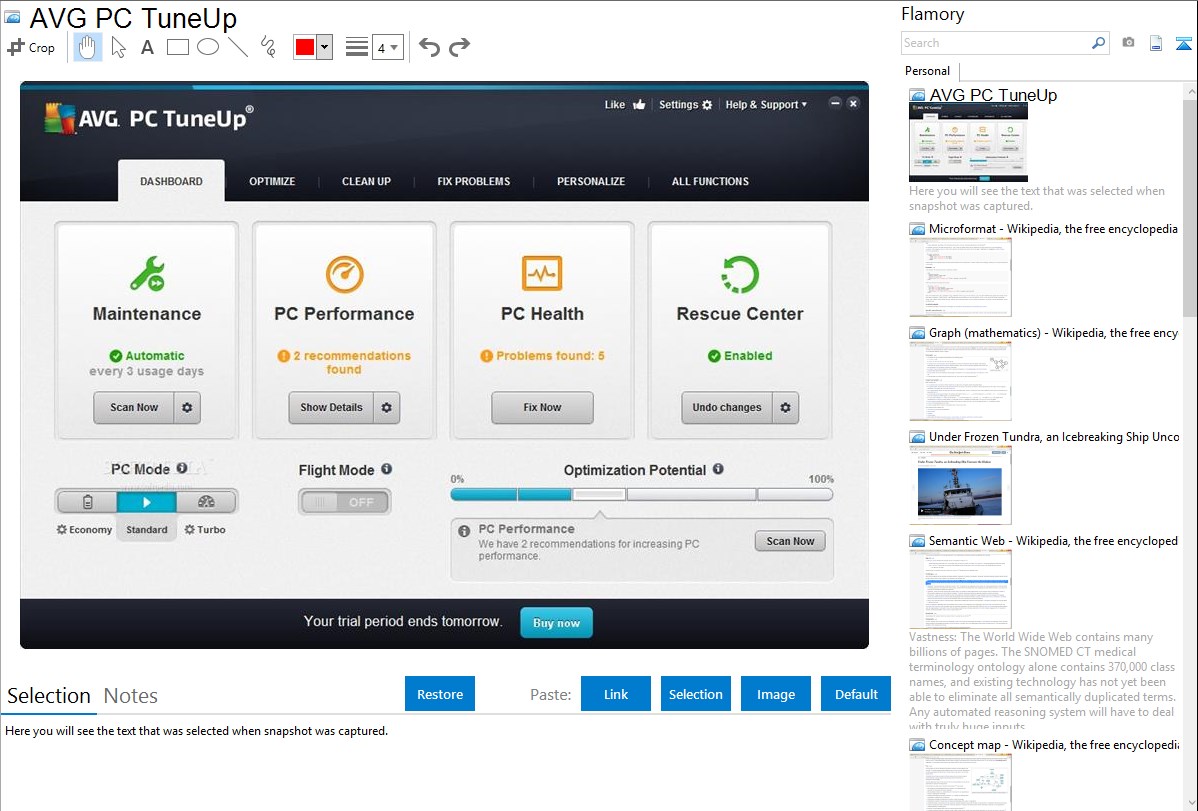
Task: Select the ellipse drawing tool
Action: [x=208, y=47]
